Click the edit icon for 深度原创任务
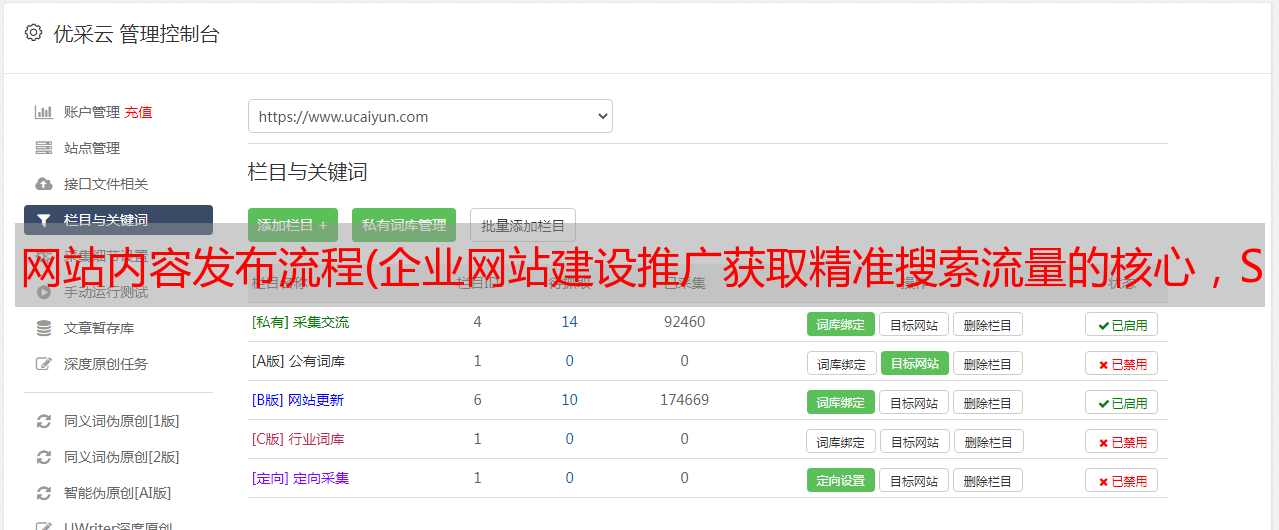Image resolution: width=1279 pixels, height=530 pixels. click(44, 364)
